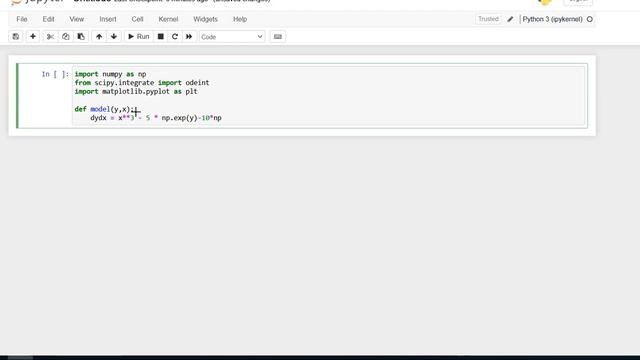The height and width of the screenshot is (360, 640).
Task: Run the current cell
Action: pos(139,37)
